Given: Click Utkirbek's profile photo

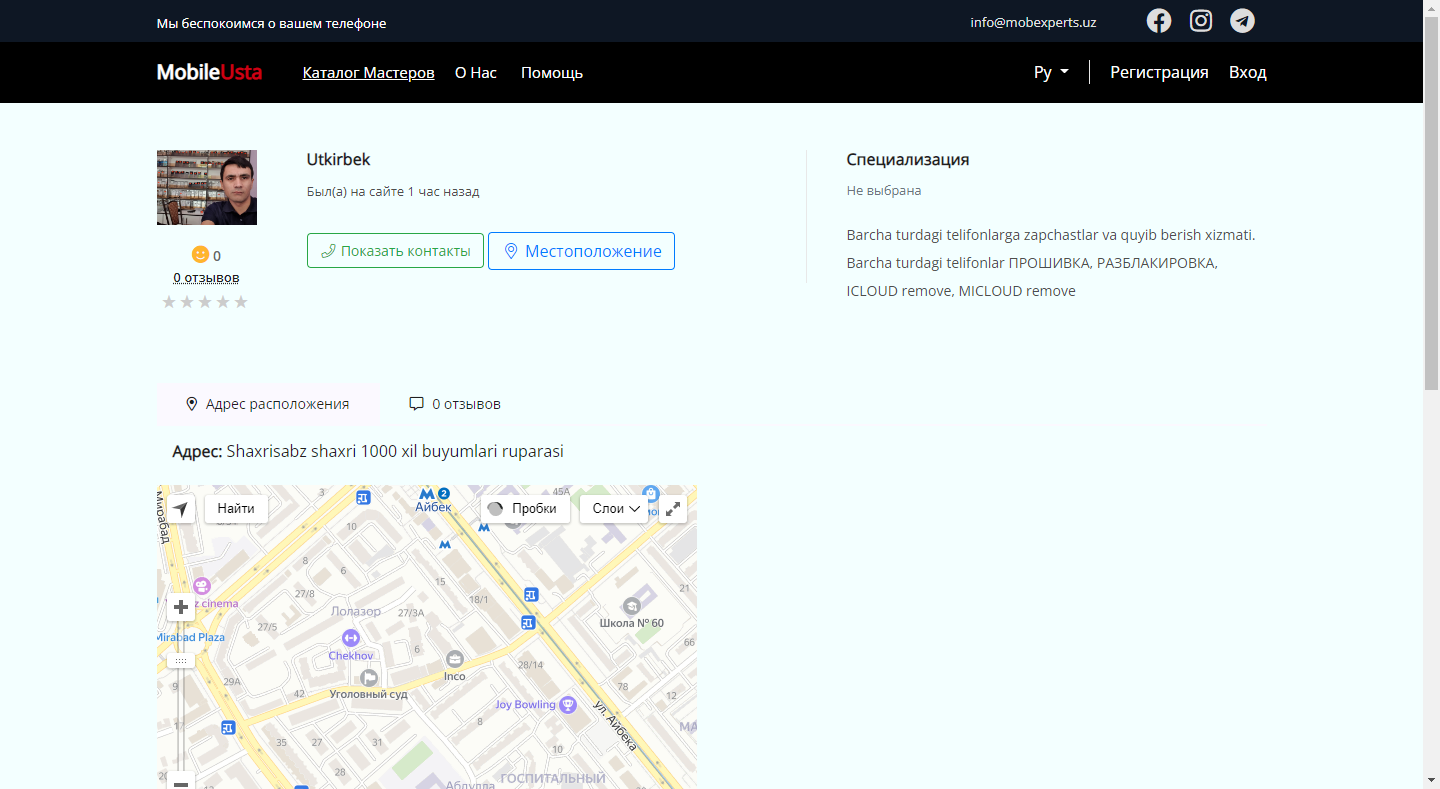Looking at the screenshot, I should [x=207, y=188].
